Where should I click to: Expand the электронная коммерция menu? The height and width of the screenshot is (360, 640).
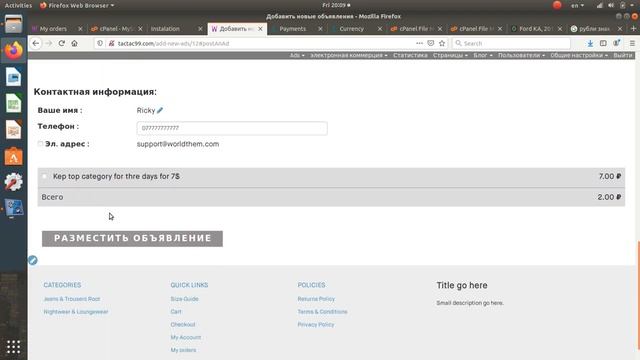tap(349, 55)
